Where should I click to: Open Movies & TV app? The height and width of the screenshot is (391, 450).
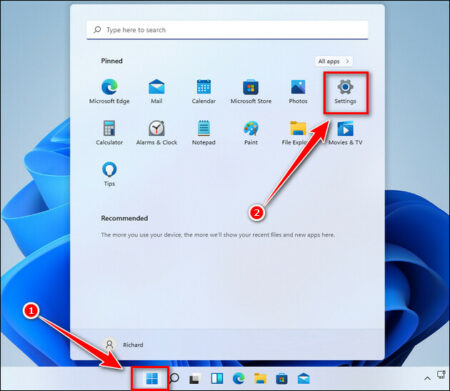[x=345, y=132]
